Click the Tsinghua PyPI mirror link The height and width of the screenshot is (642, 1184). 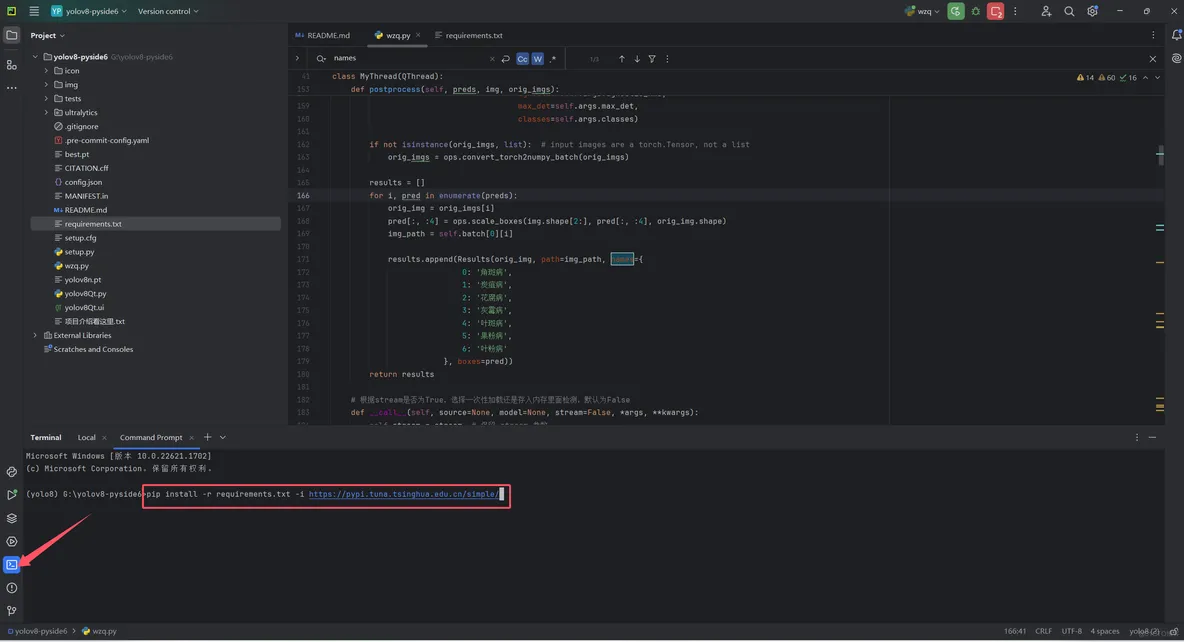tap(405, 494)
